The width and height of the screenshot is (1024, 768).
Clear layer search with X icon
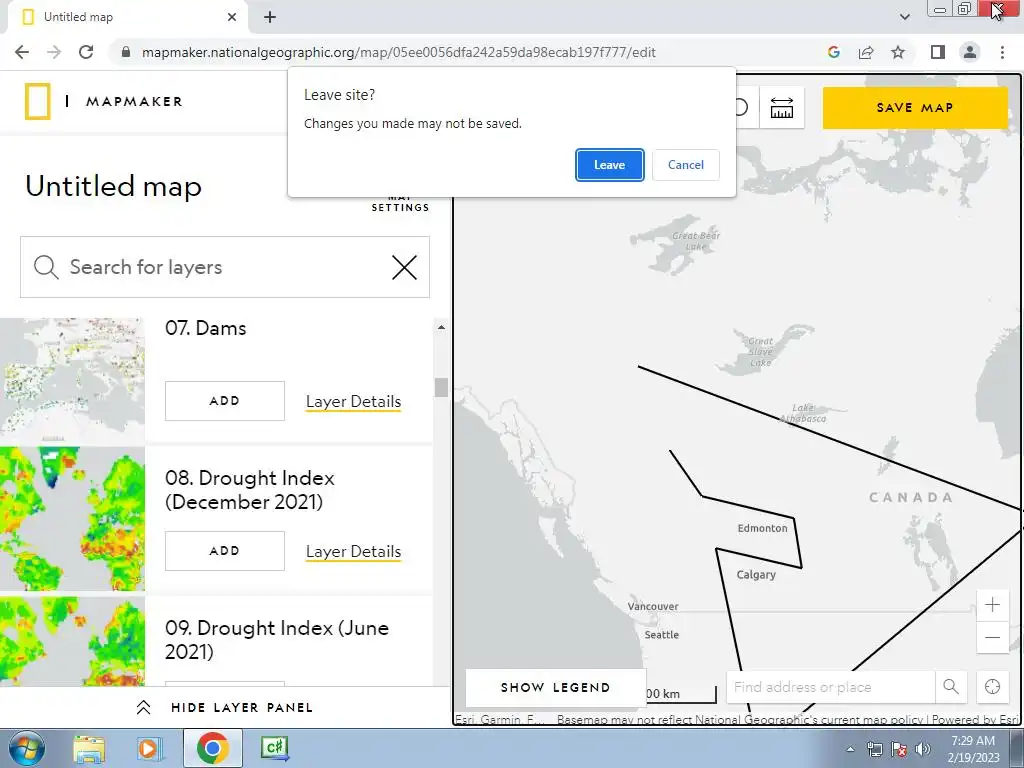[404, 267]
